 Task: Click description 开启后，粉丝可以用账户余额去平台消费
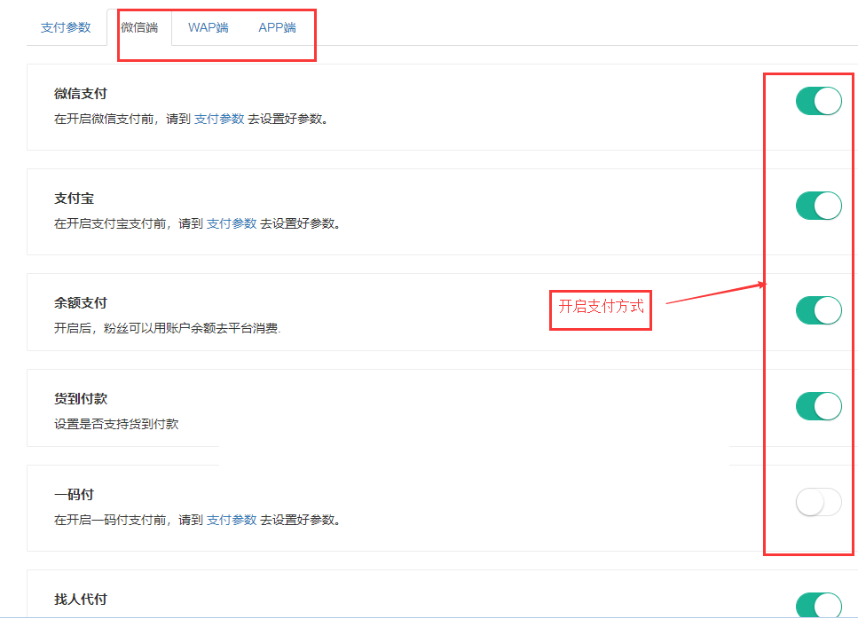[167, 328]
